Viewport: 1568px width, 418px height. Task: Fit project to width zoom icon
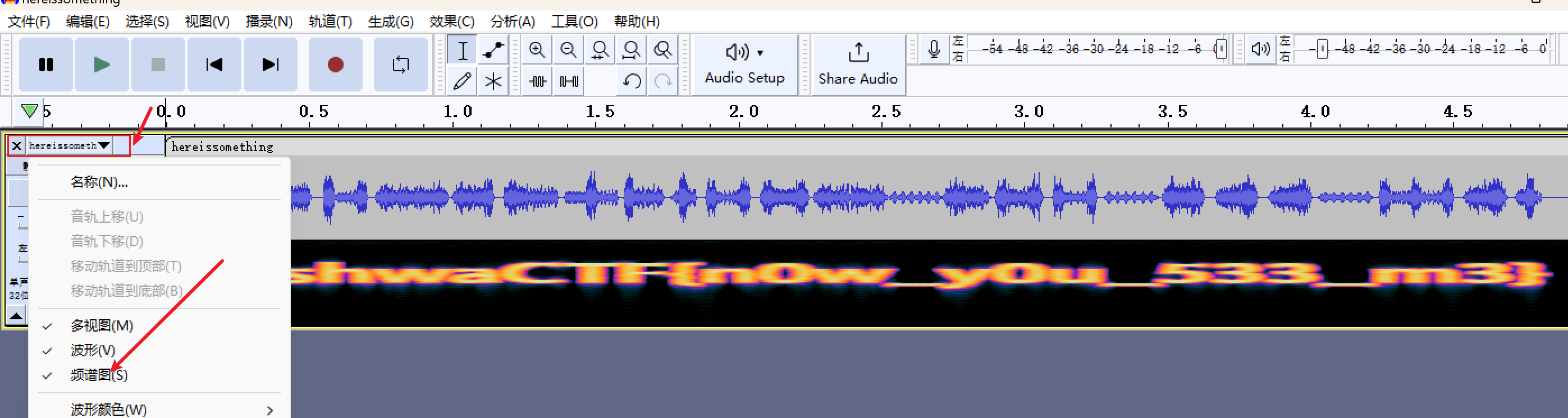click(x=631, y=50)
